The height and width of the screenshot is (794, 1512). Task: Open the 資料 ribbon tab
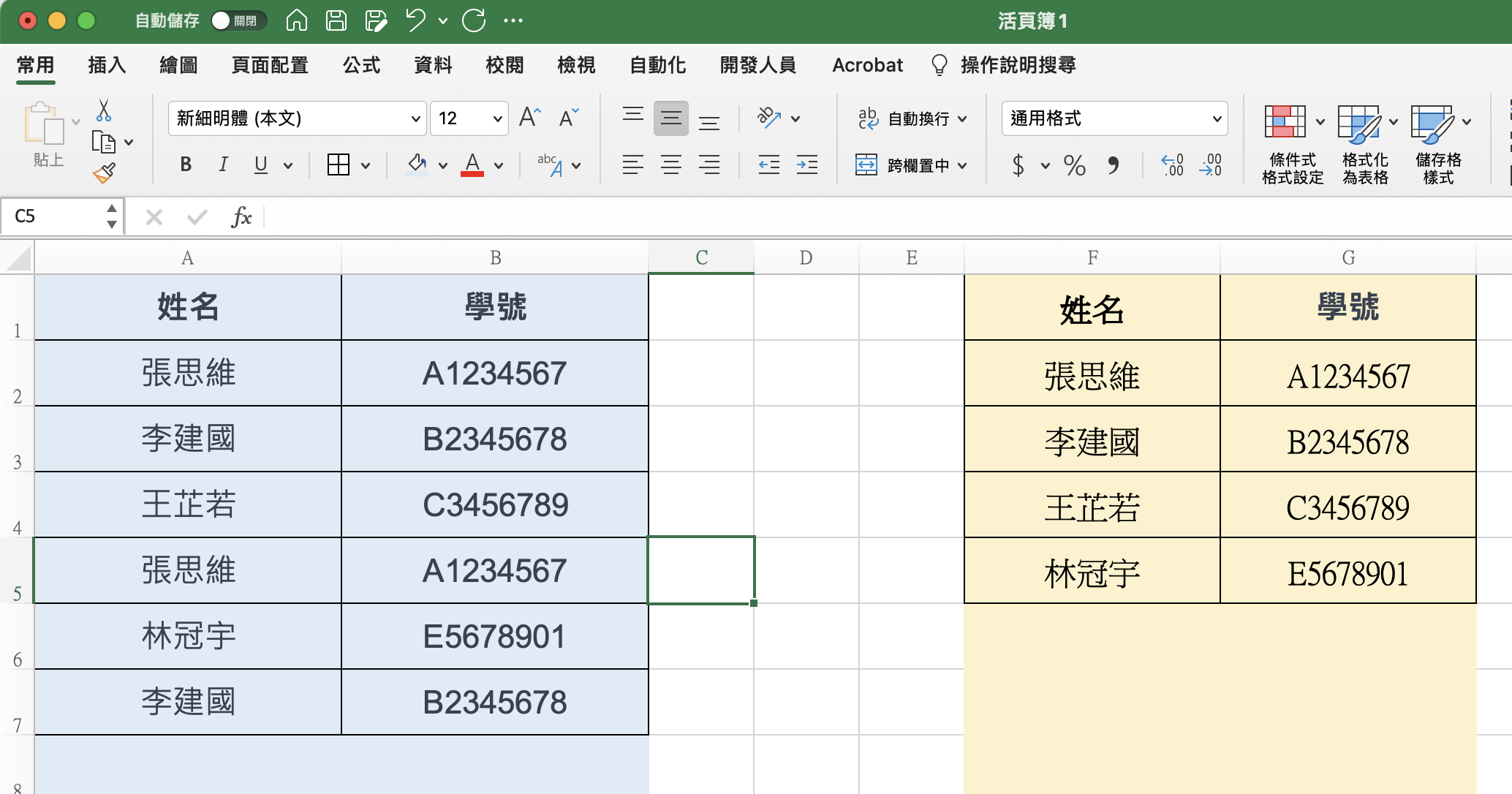[433, 65]
